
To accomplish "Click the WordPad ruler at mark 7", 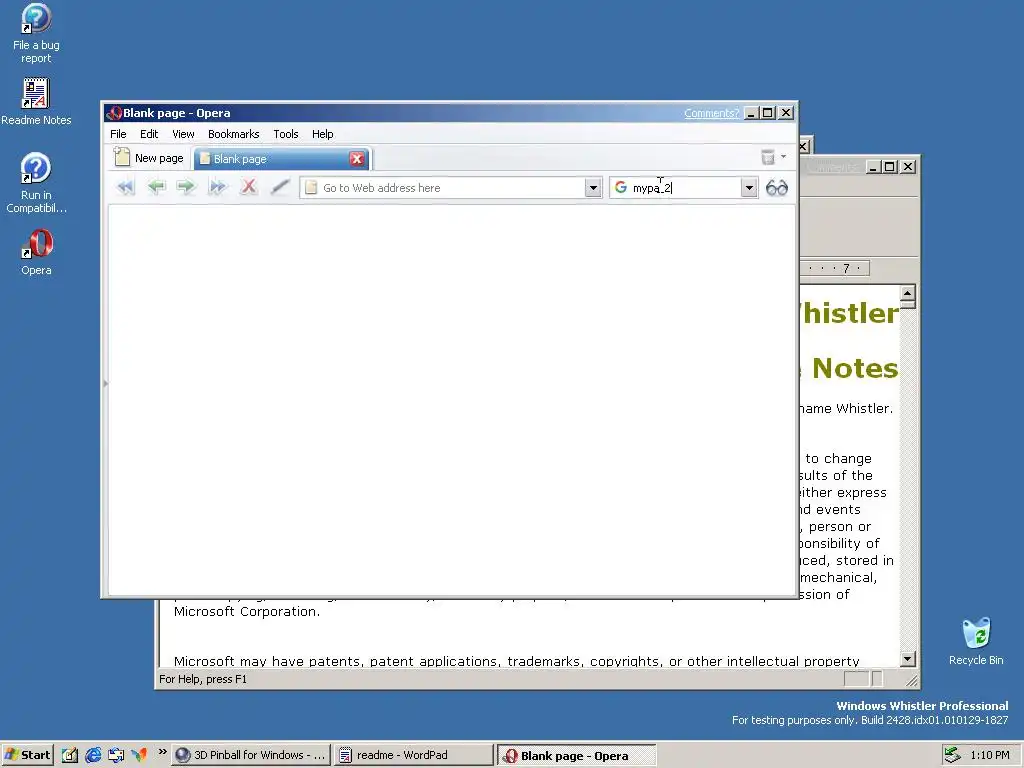I will (846, 268).
